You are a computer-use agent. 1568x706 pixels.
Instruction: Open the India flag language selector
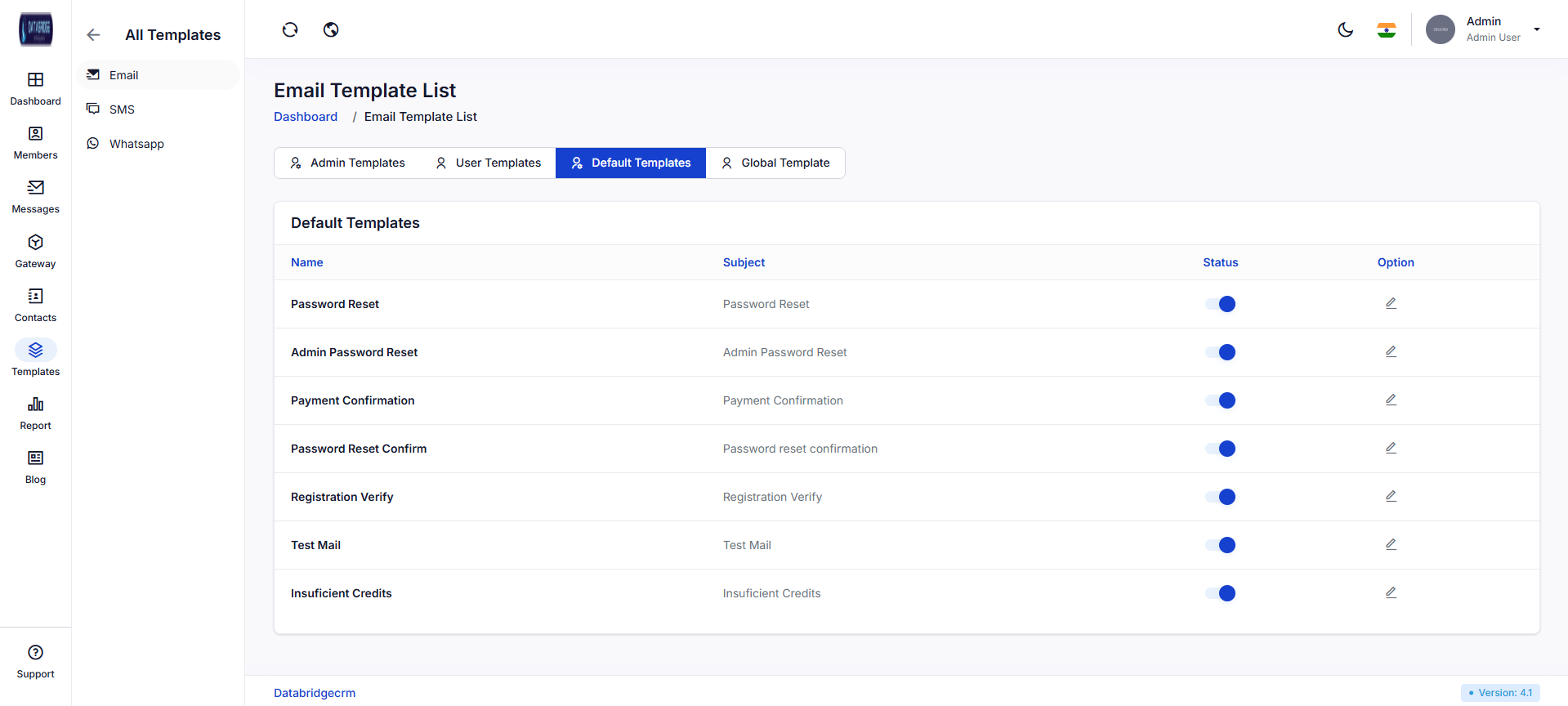tap(1386, 30)
